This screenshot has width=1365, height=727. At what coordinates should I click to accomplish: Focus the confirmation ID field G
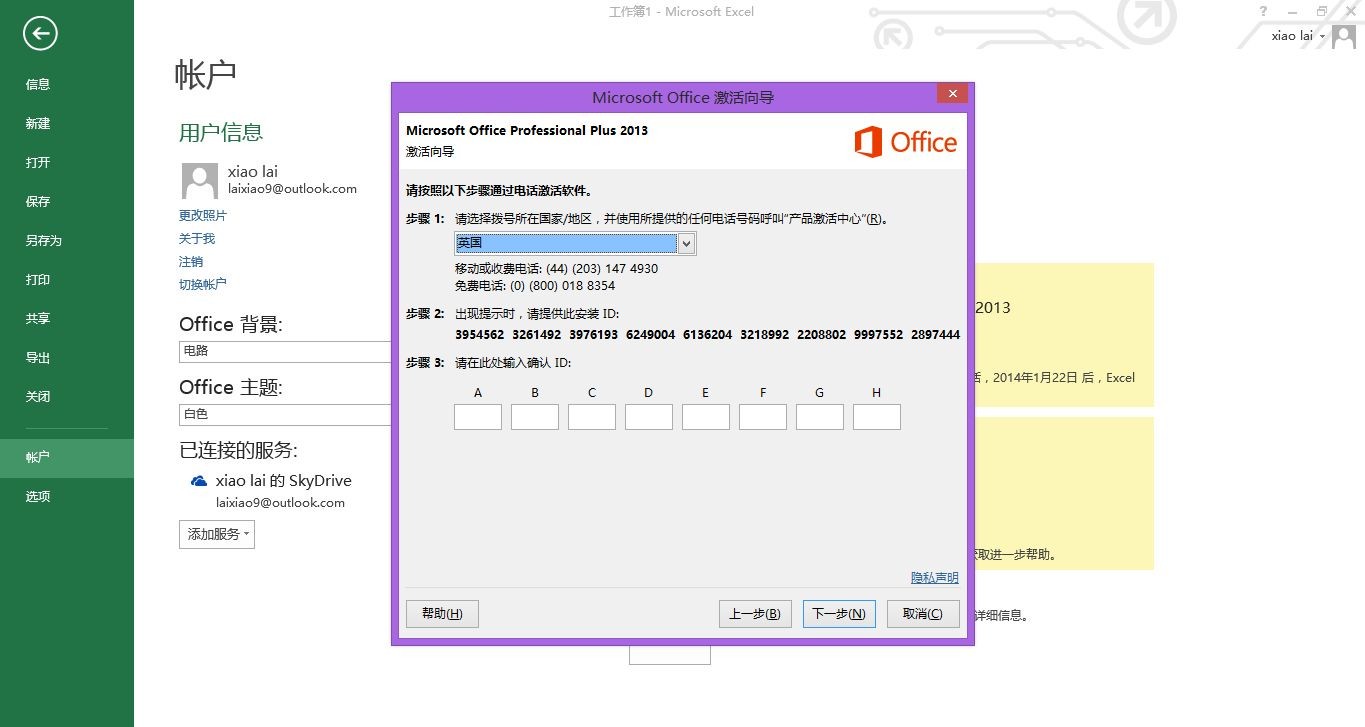(820, 417)
